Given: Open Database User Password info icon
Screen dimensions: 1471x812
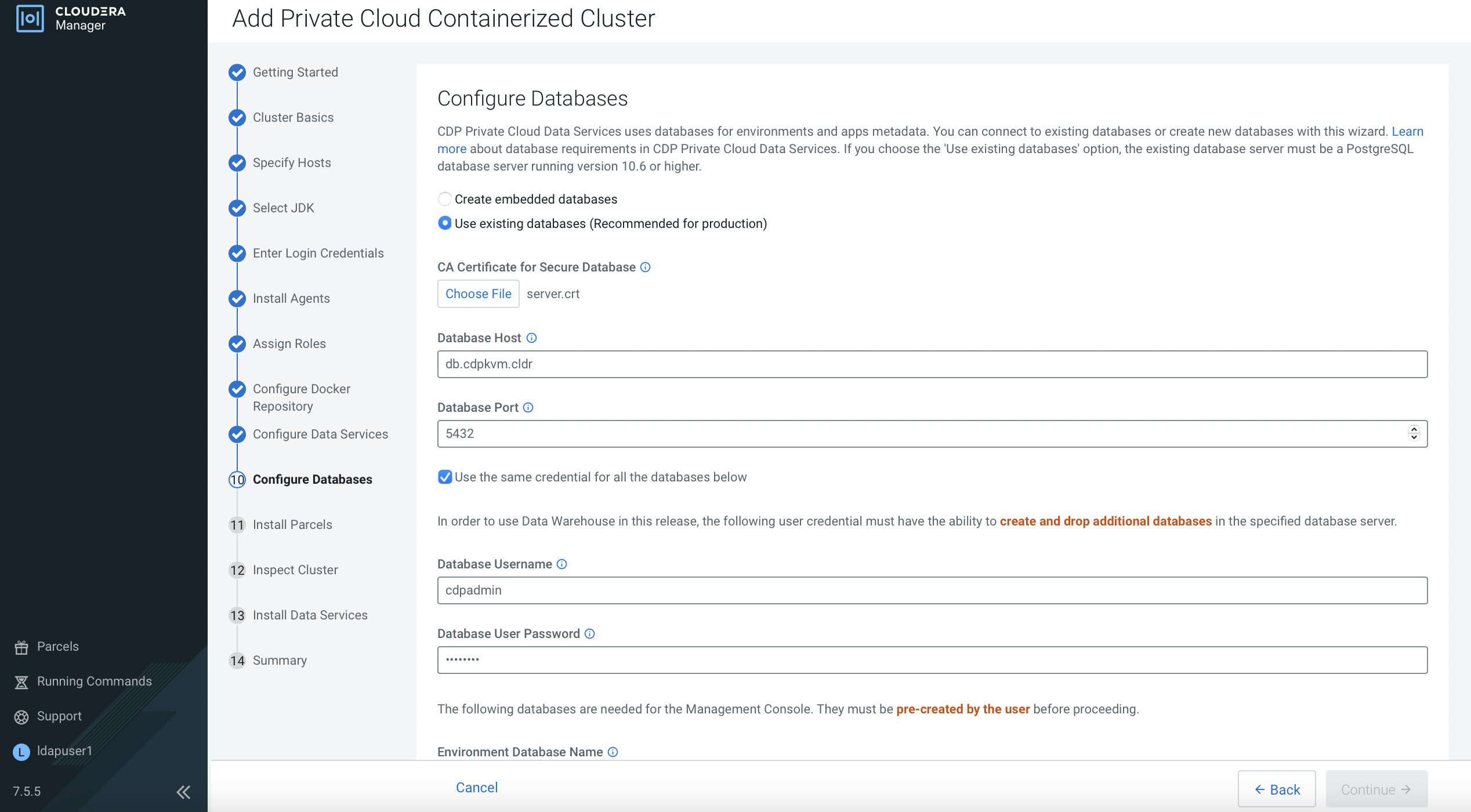Looking at the screenshot, I should click(x=589, y=634).
